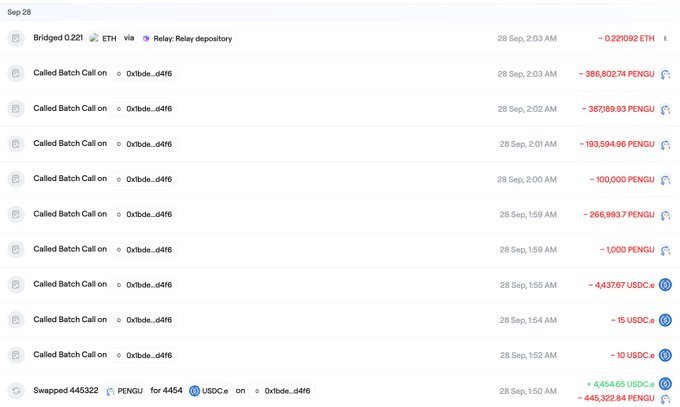Click the contract icon in the -266,993.7 PENGU row
The image size is (680, 407).
click(x=16, y=214)
